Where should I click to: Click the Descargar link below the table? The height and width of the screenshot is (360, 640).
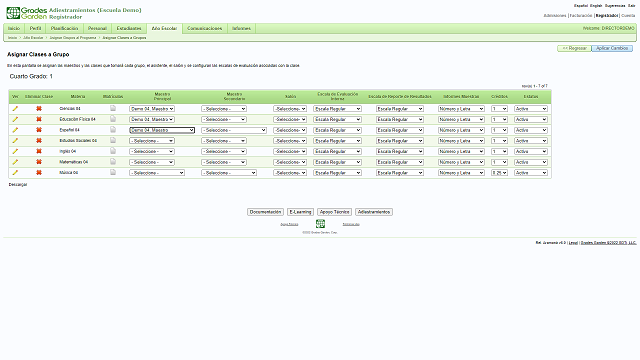pos(18,184)
